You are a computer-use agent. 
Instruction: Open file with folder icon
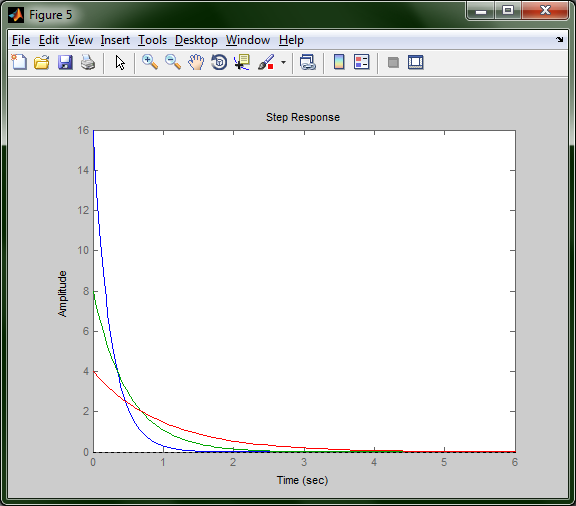click(42, 62)
